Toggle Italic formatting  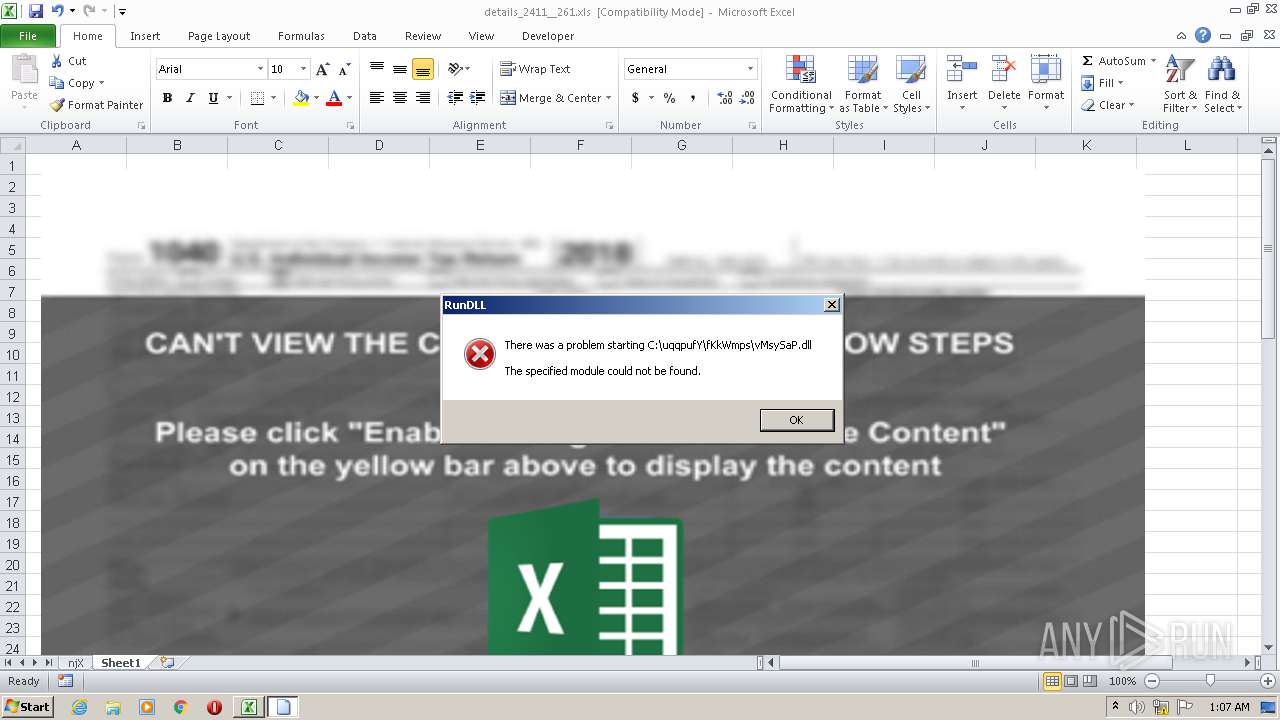pyautogui.click(x=190, y=98)
